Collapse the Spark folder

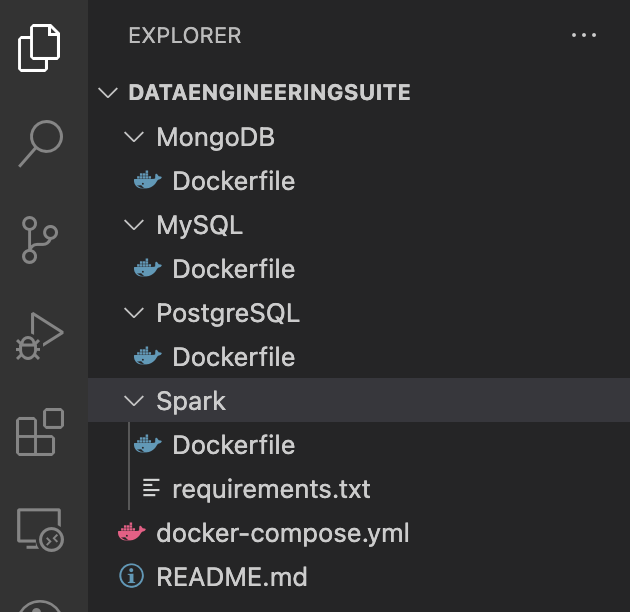(x=133, y=401)
